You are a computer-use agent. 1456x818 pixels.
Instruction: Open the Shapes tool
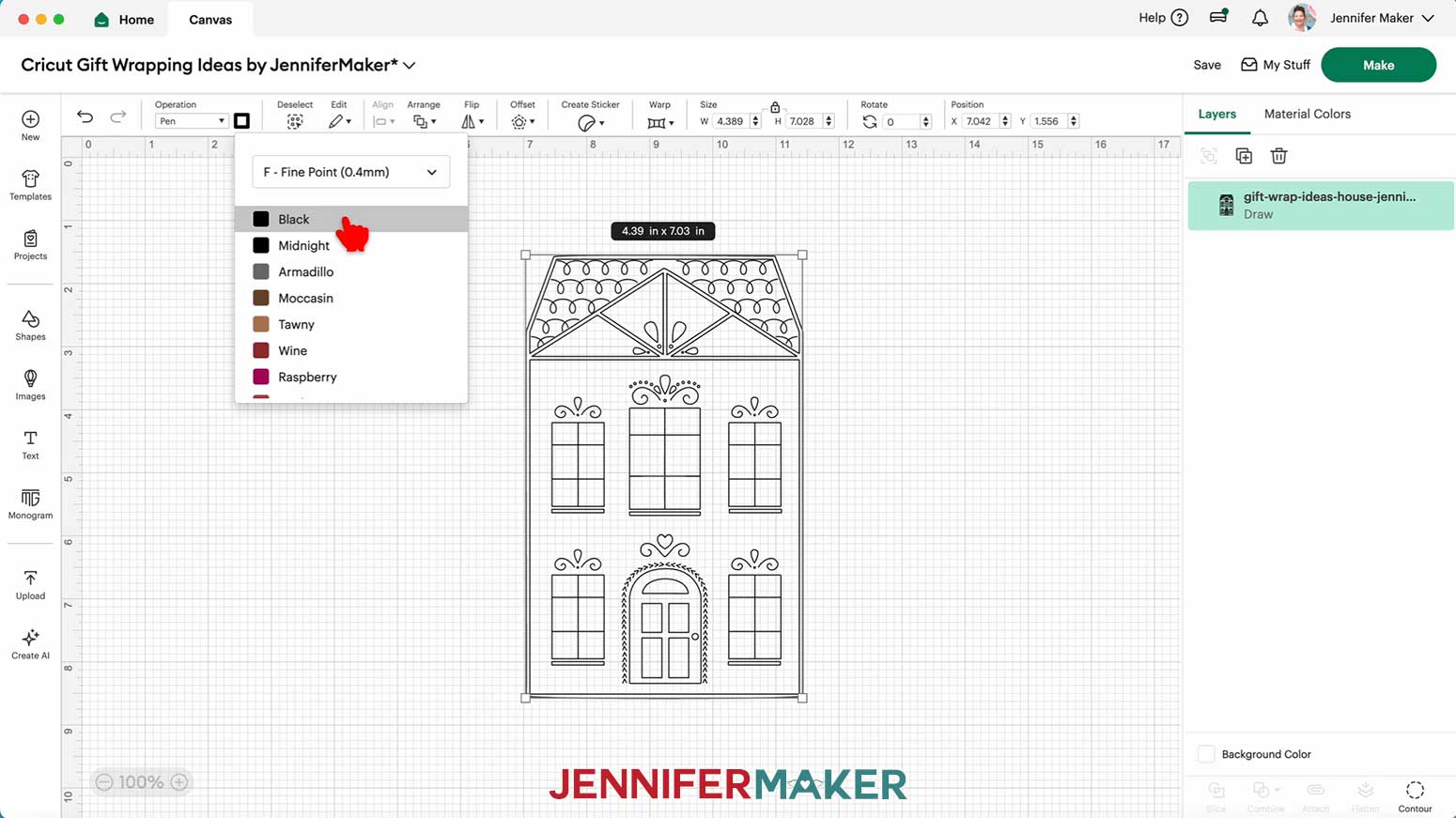click(30, 319)
